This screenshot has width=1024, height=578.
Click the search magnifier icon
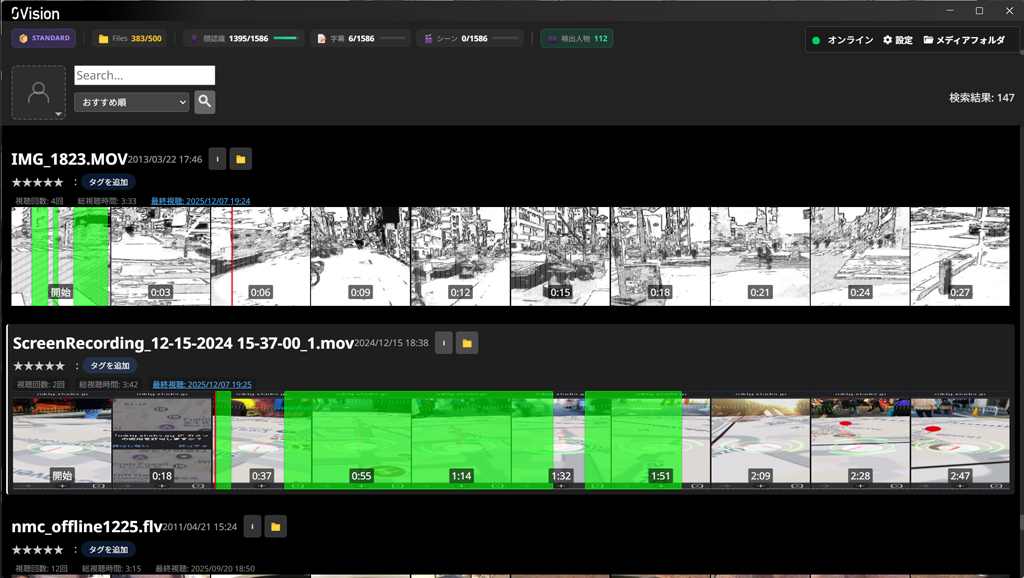tap(204, 101)
